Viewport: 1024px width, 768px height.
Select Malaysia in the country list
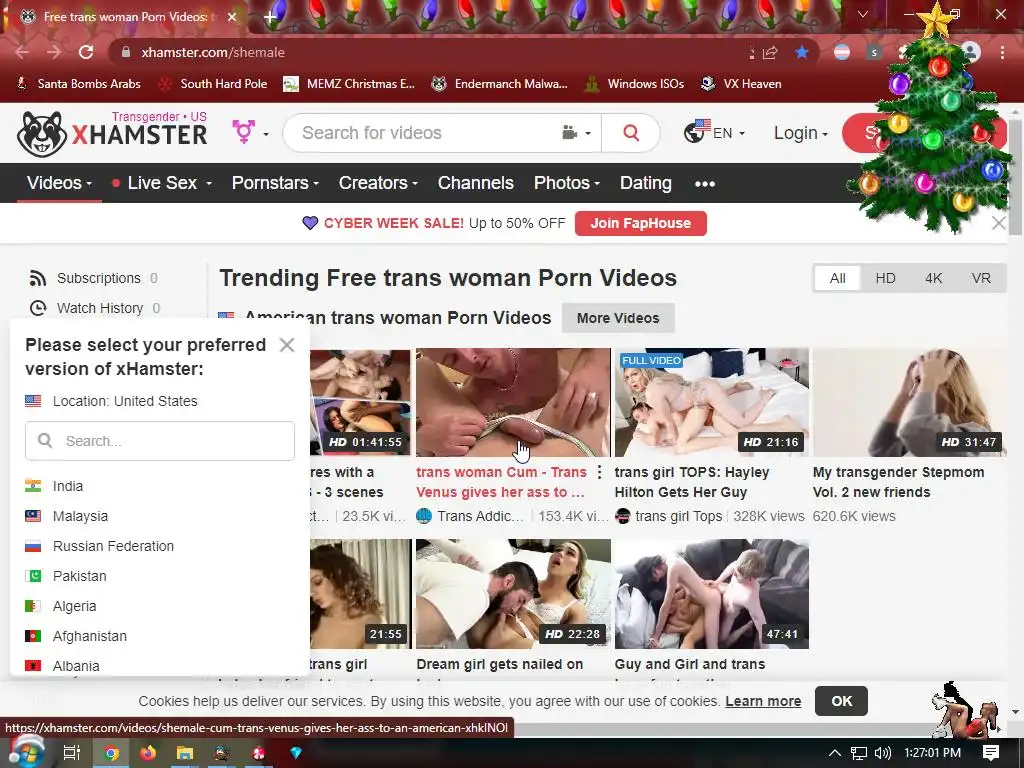click(66, 516)
